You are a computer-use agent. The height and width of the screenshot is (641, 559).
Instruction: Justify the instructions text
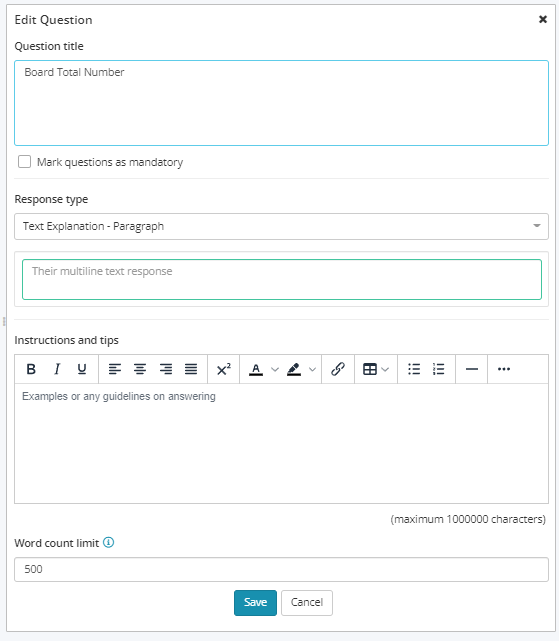191,369
